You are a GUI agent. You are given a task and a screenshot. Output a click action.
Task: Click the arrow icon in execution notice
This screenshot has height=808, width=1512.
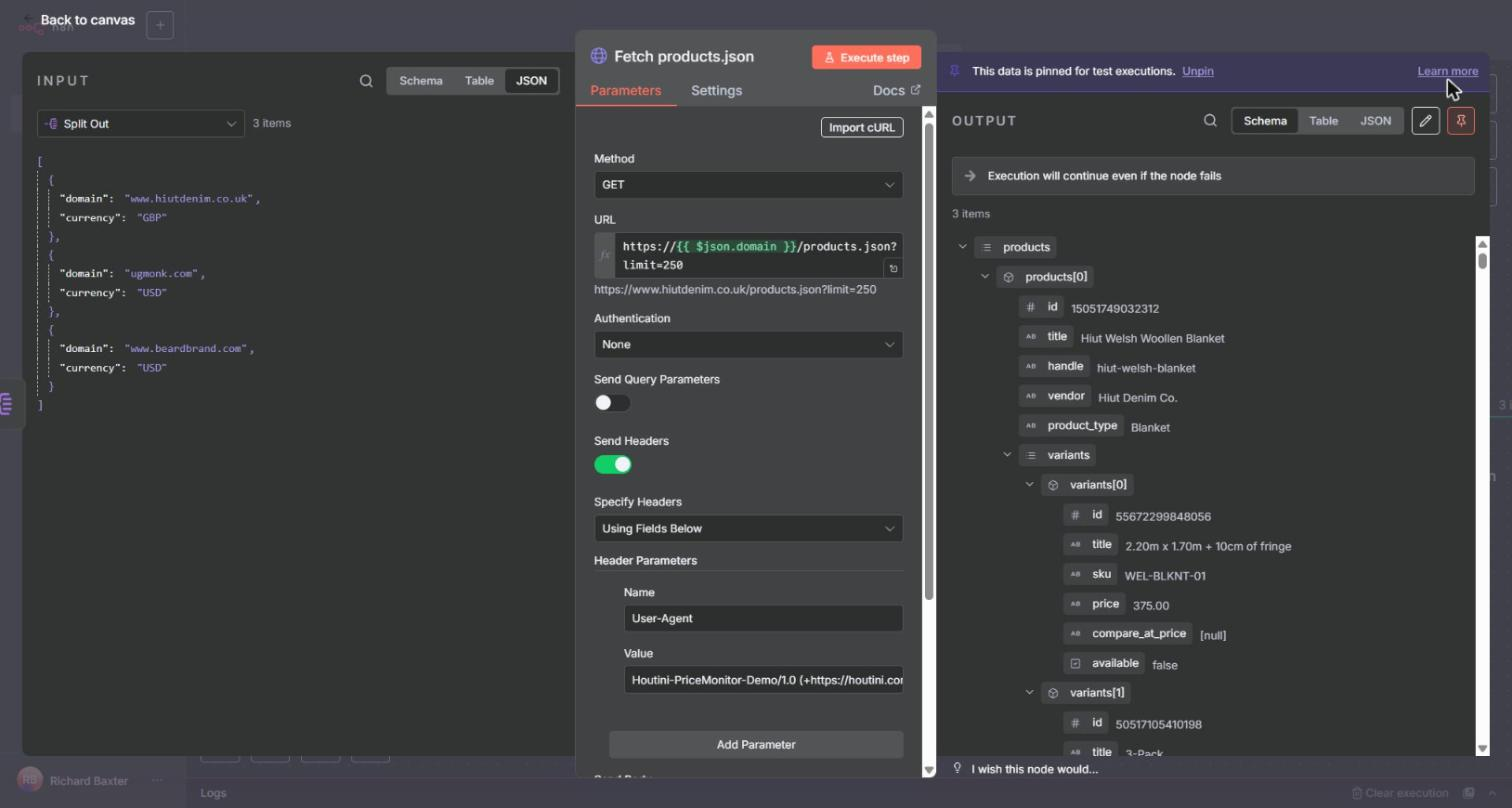(969, 176)
